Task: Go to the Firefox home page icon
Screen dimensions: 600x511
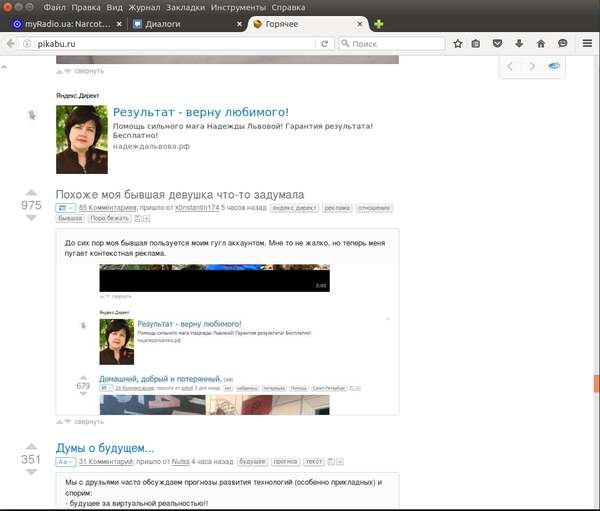Action: click(541, 44)
